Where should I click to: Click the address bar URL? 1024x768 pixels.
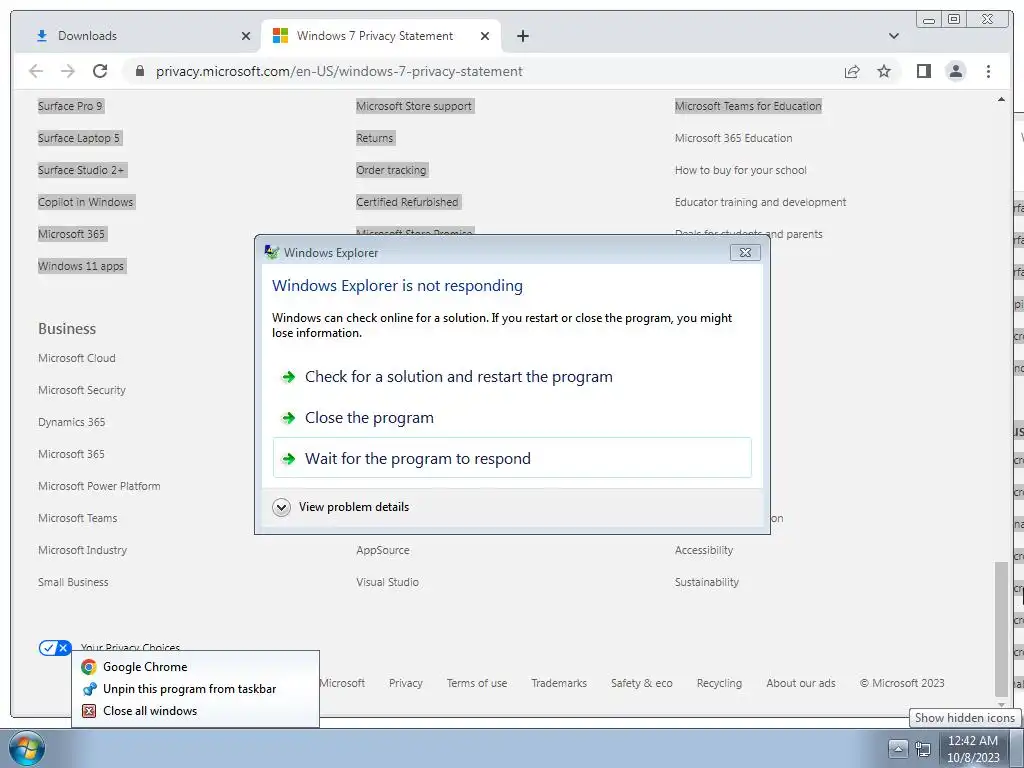(339, 71)
